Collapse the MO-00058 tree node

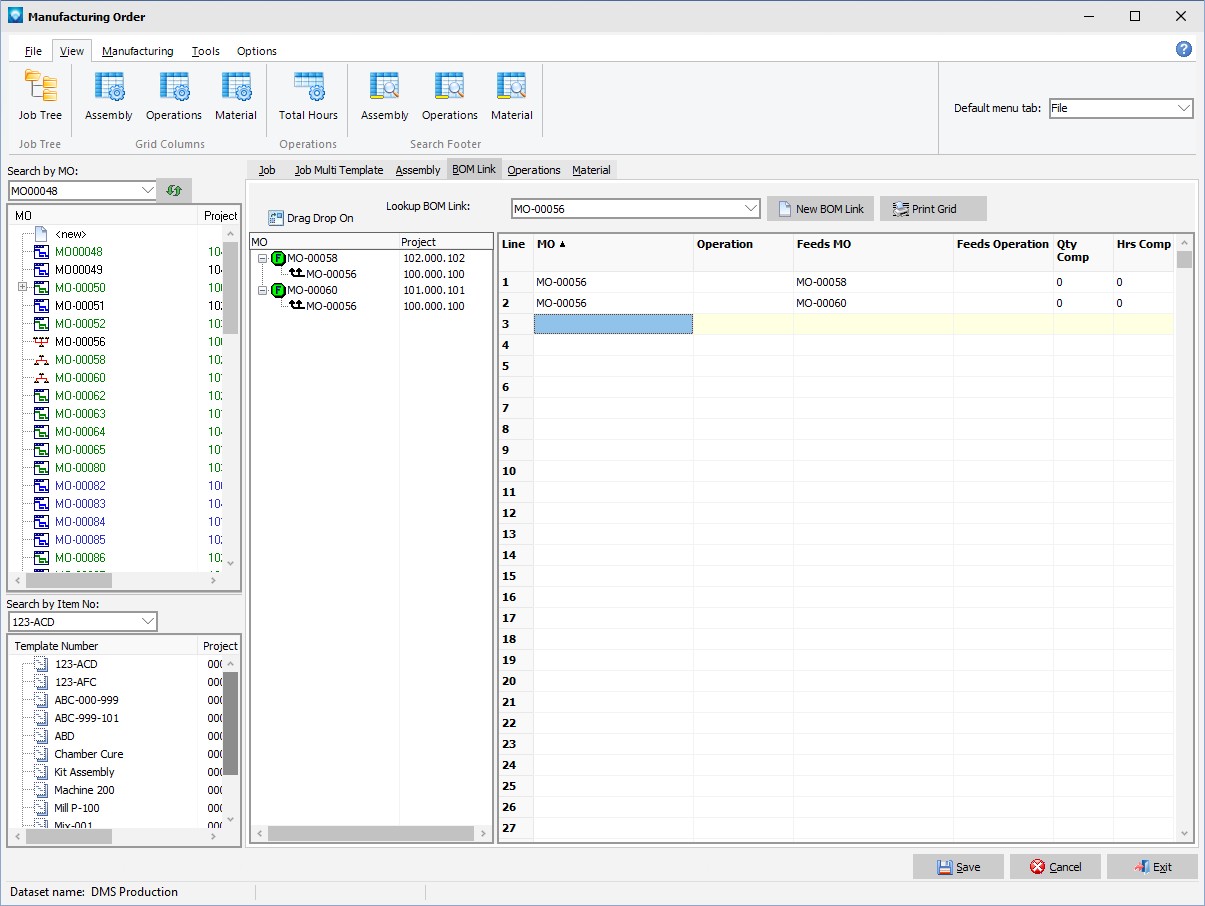pyautogui.click(x=262, y=259)
